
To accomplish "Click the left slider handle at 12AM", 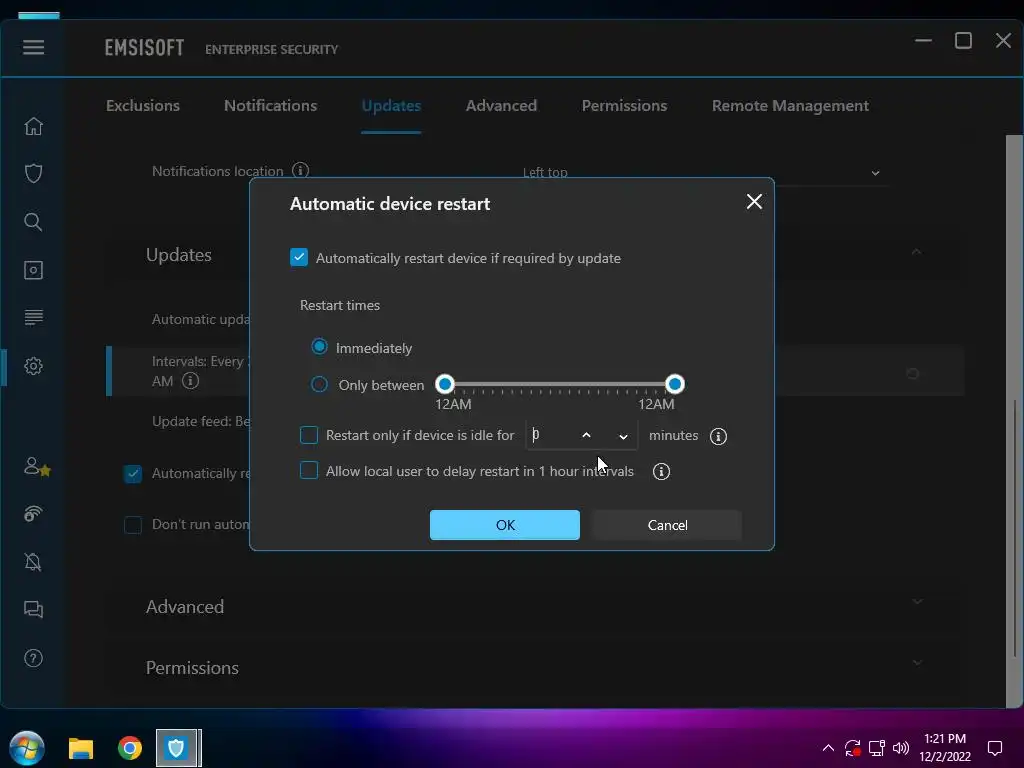I will click(445, 384).
